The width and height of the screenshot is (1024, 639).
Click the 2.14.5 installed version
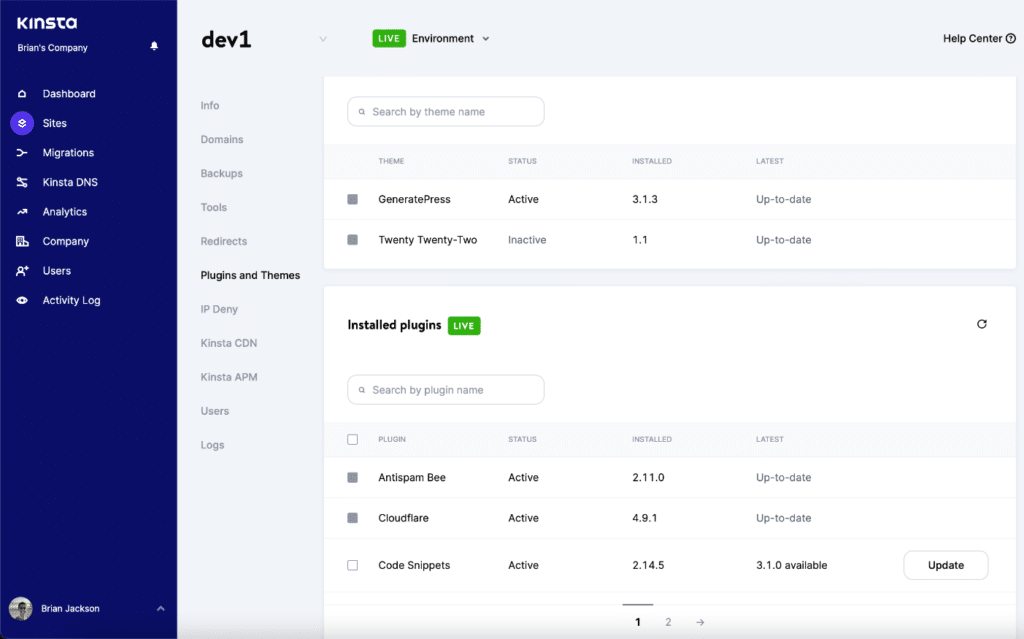648,565
